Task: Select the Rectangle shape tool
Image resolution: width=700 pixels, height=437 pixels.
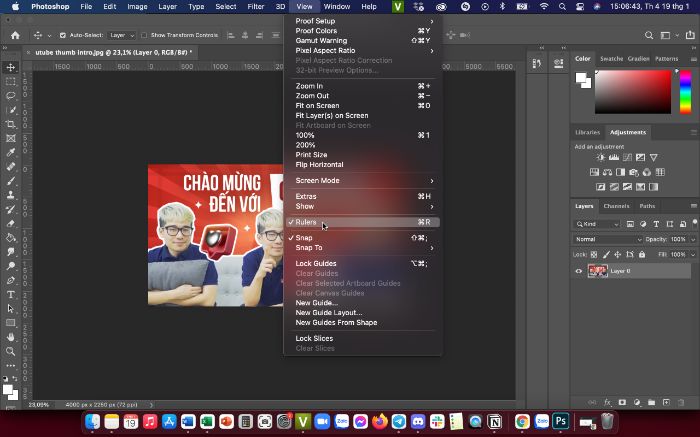Action: coord(11,323)
